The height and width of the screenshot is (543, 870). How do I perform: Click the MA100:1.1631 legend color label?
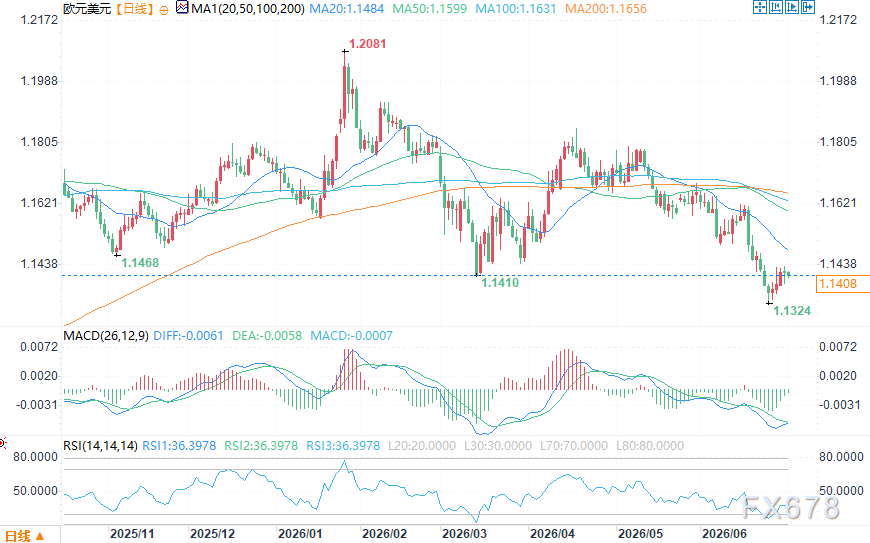click(516, 9)
